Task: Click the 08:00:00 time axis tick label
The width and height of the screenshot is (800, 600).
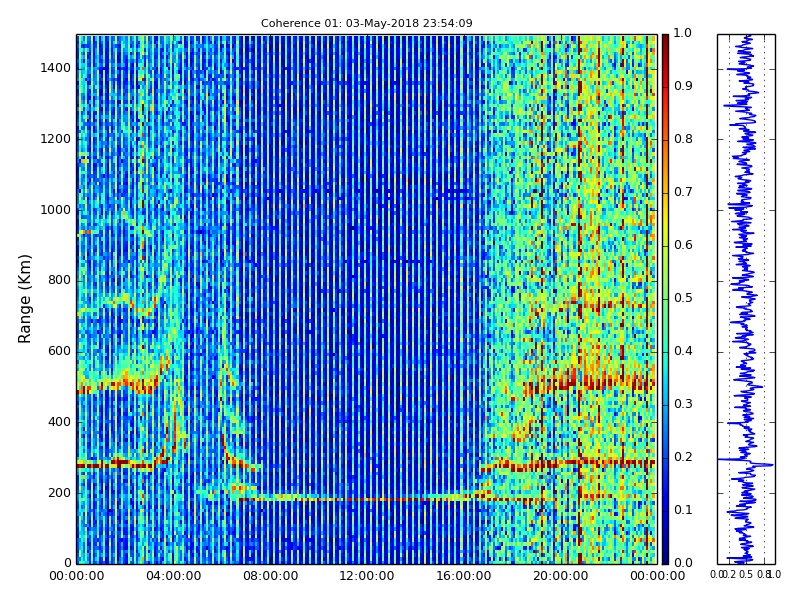Action: click(x=270, y=577)
